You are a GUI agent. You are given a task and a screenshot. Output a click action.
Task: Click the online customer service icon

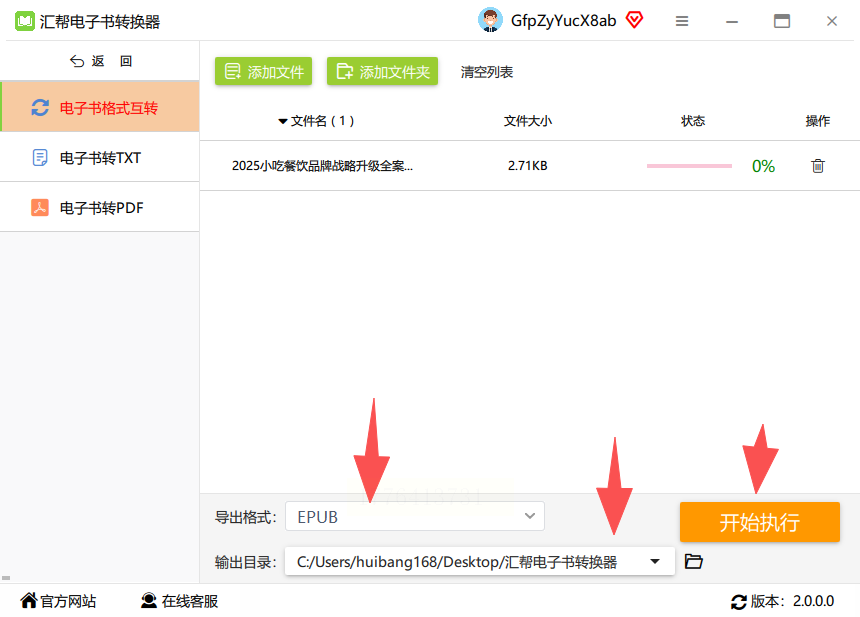149,601
